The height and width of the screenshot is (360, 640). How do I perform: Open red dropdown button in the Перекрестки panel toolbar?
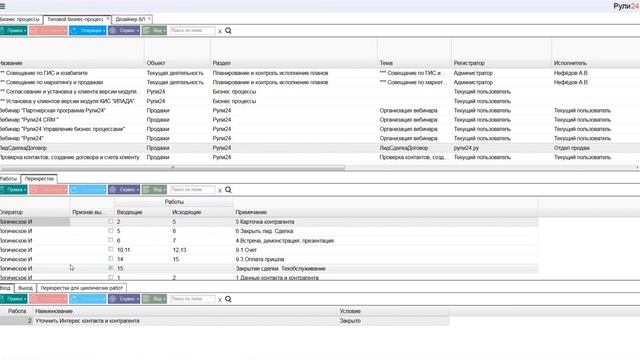coord(48,190)
